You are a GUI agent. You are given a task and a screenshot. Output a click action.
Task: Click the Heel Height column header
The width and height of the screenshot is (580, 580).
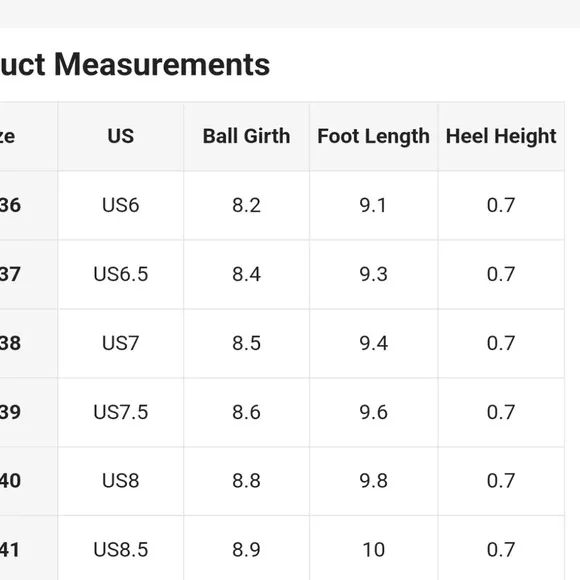pyautogui.click(x=501, y=136)
